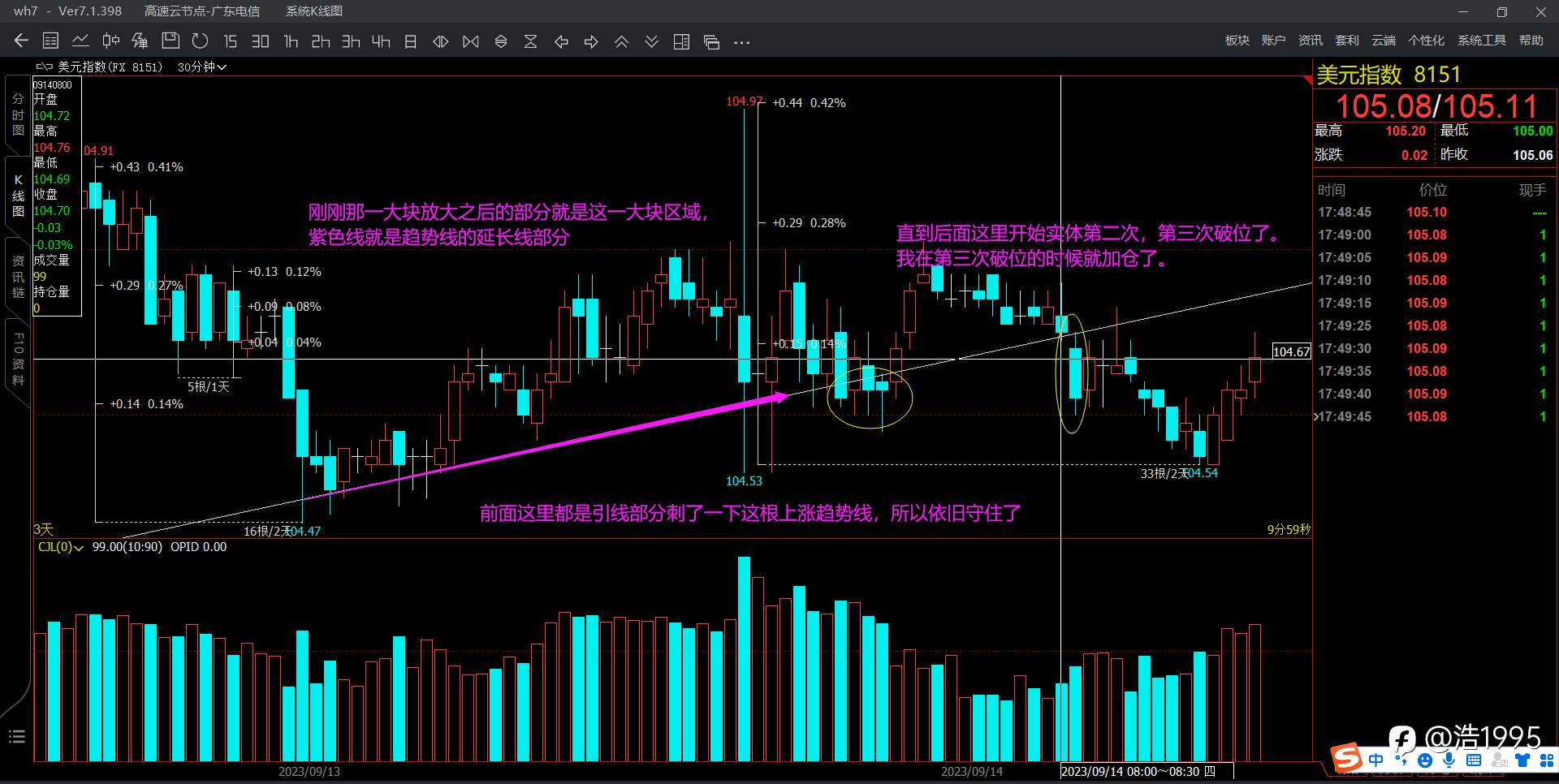
Task: Stretch the chart vertically icon
Action: pos(501,41)
